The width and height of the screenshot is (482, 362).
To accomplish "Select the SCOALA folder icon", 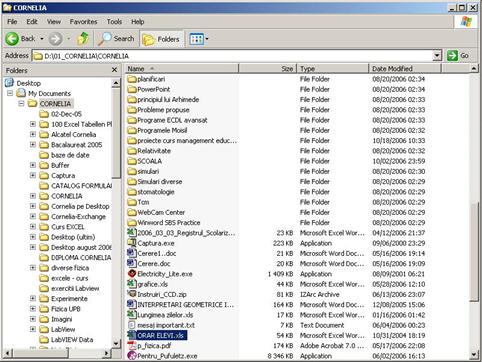I will [x=132, y=161].
